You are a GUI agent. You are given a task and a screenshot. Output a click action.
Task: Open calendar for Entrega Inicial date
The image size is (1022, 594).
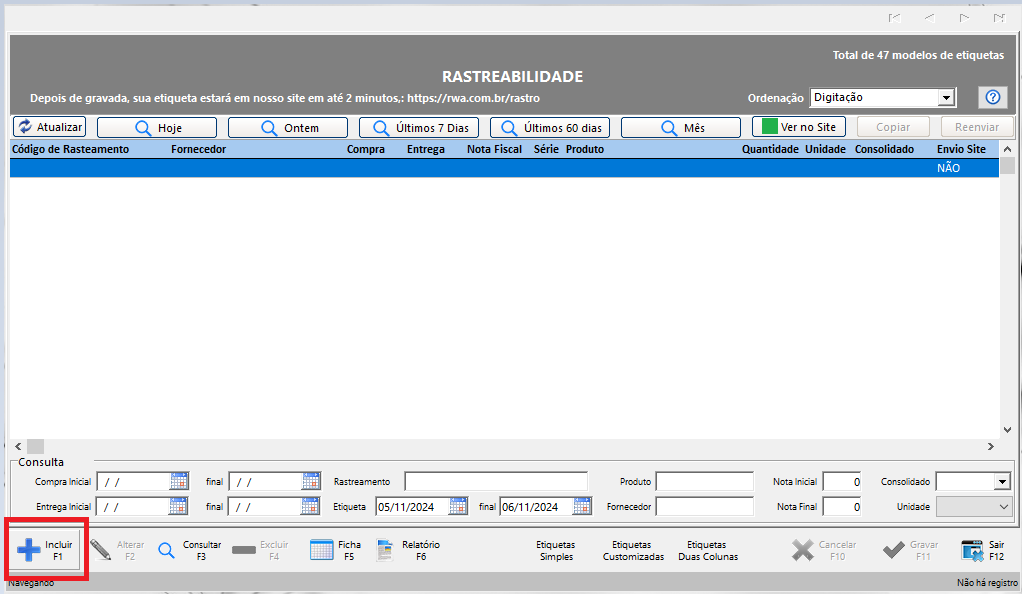coord(178,506)
